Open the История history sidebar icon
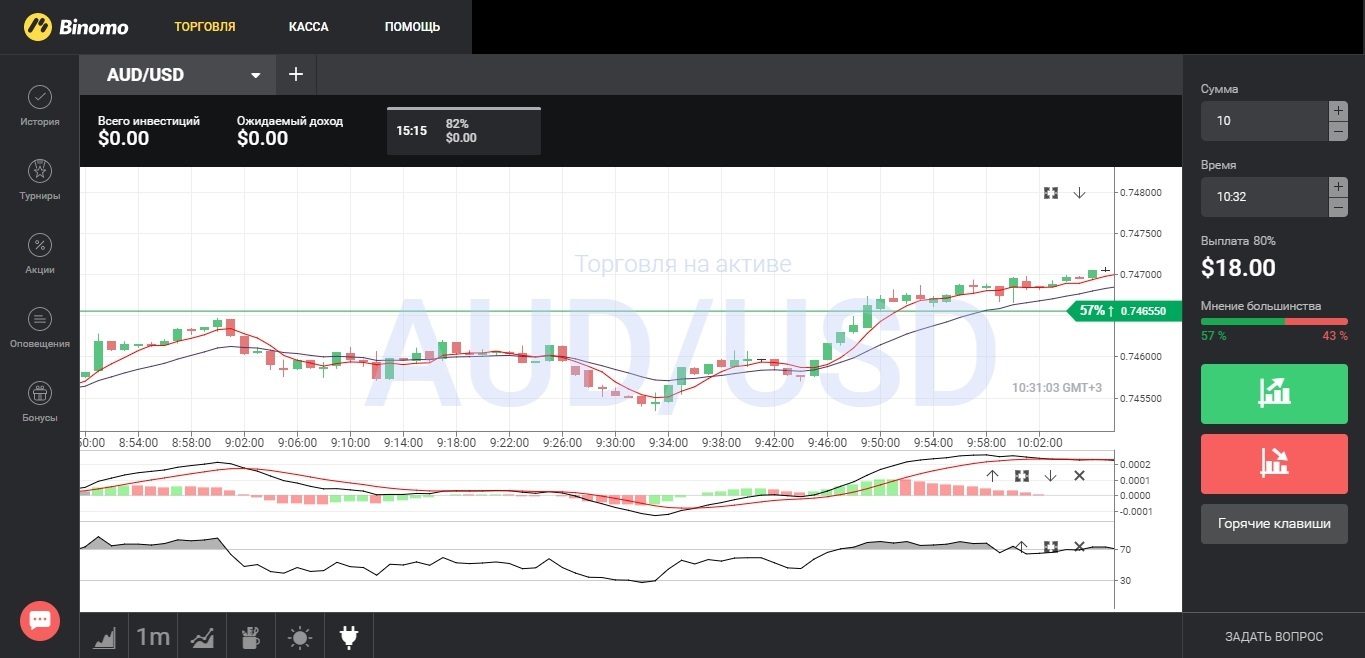The height and width of the screenshot is (658, 1365). tap(40, 97)
